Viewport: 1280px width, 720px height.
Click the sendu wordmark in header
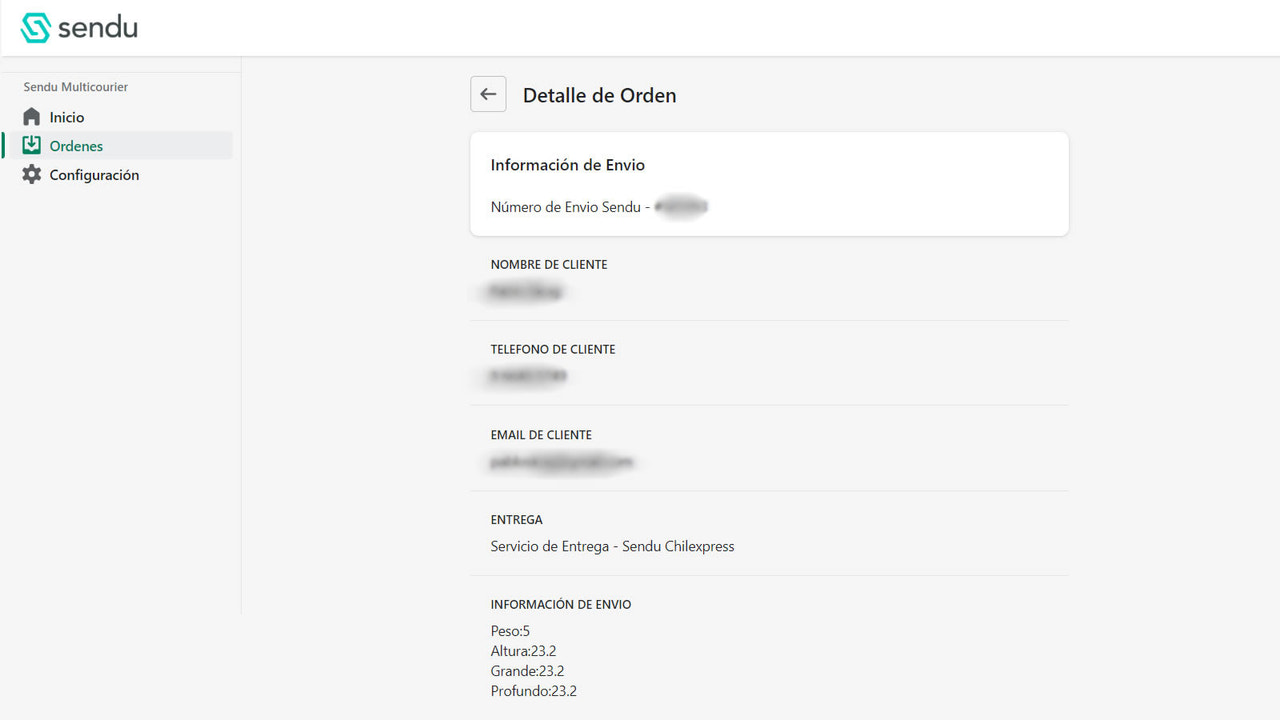pos(98,28)
